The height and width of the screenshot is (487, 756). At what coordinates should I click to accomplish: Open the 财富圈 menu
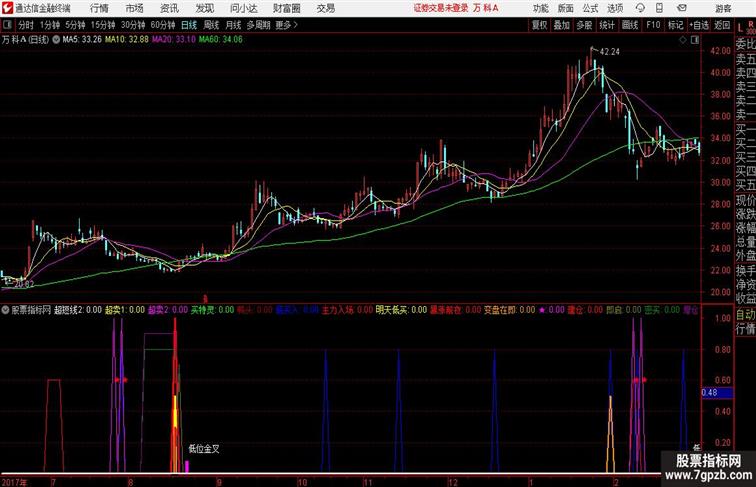pyautogui.click(x=286, y=8)
